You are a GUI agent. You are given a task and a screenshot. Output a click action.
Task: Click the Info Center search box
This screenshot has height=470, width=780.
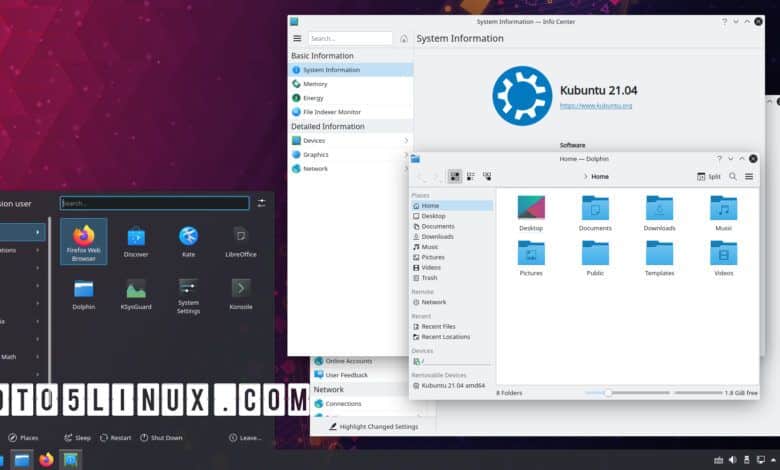[350, 38]
